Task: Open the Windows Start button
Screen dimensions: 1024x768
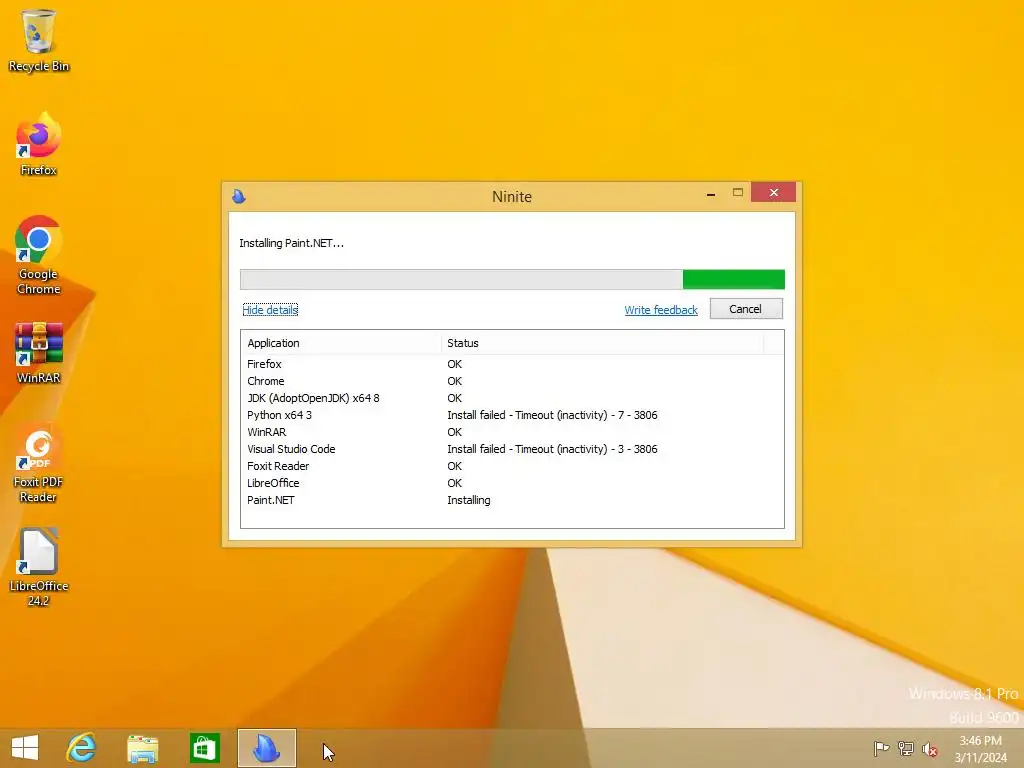Action: click(x=25, y=748)
